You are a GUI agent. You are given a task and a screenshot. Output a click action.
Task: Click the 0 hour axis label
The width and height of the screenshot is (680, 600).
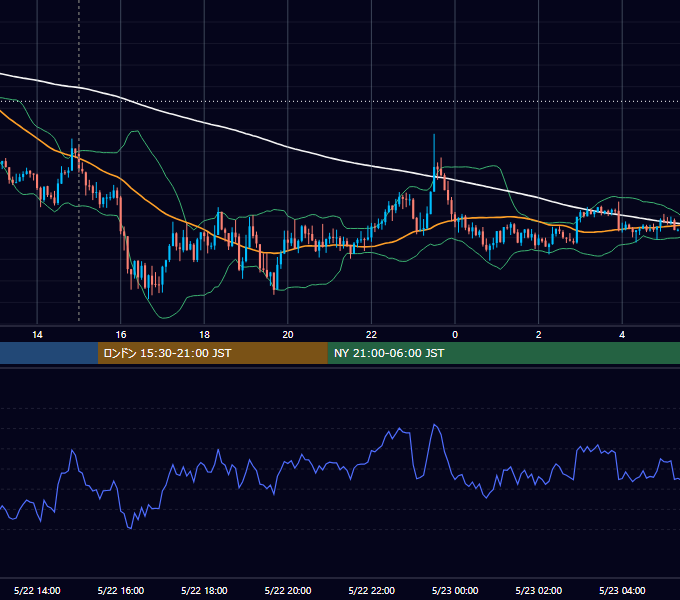(x=455, y=335)
